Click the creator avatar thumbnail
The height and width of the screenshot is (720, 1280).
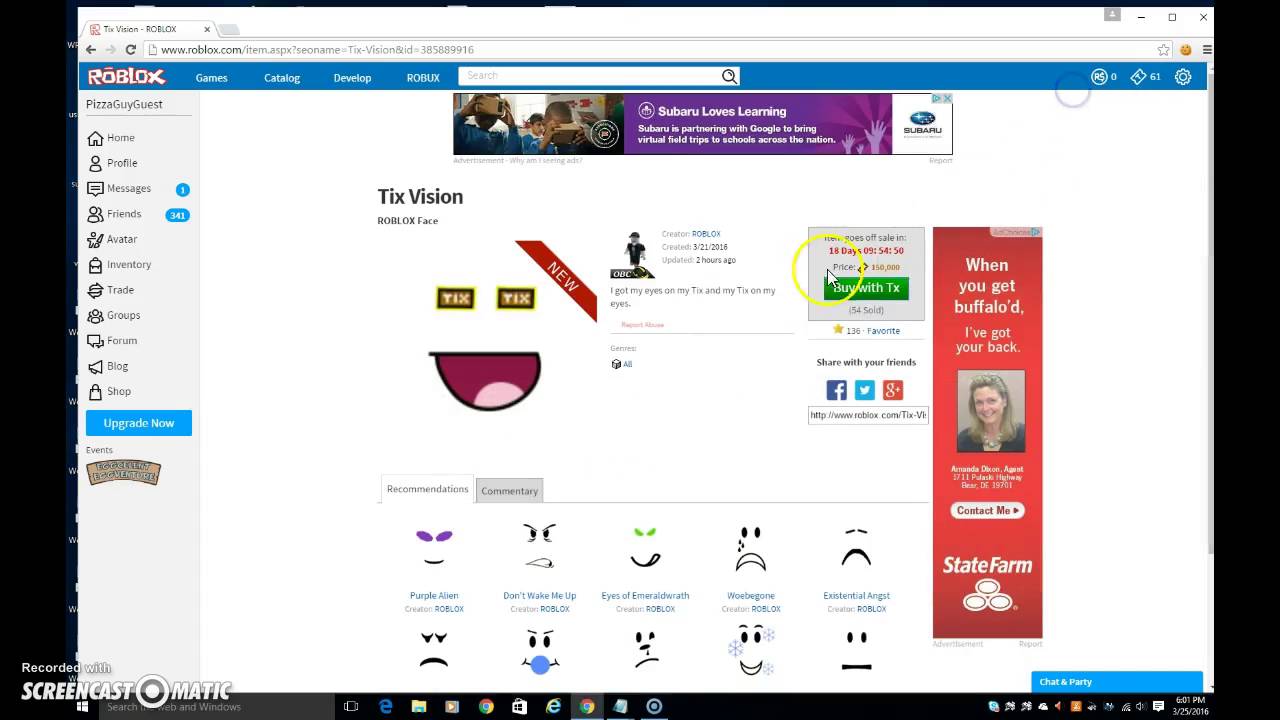633,254
